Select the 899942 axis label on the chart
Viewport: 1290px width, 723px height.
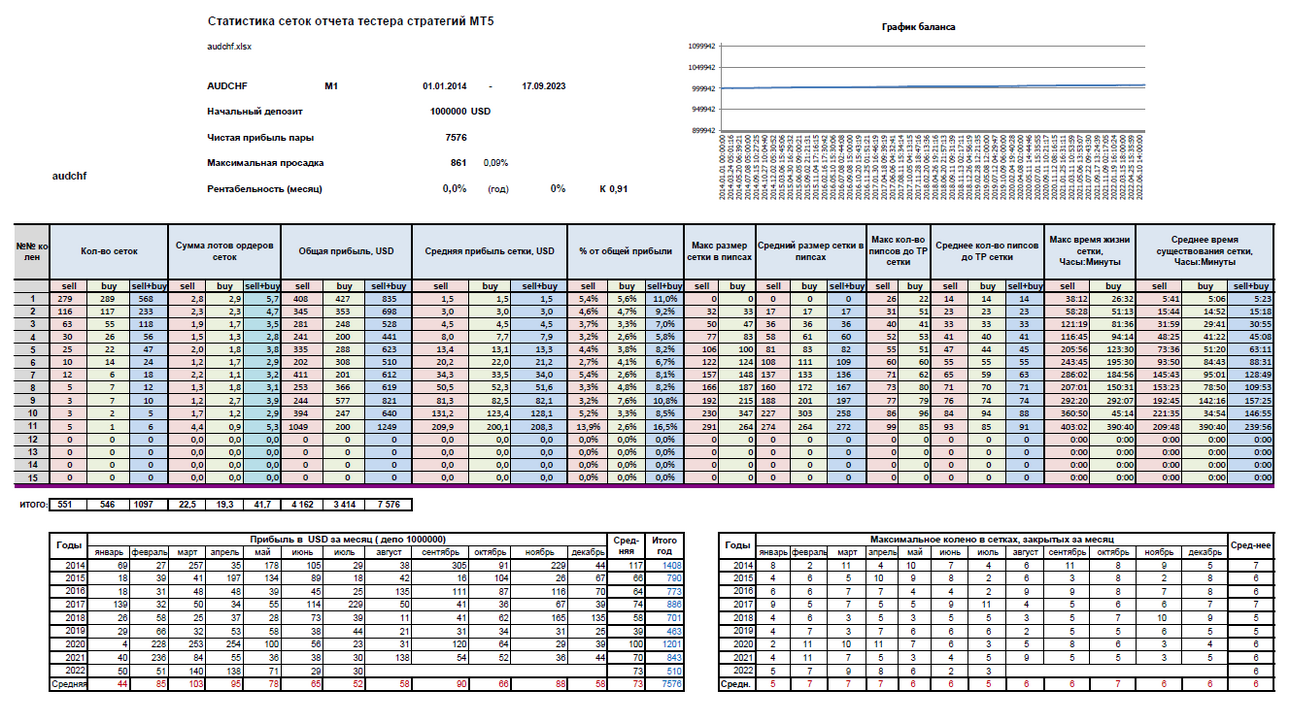701,130
